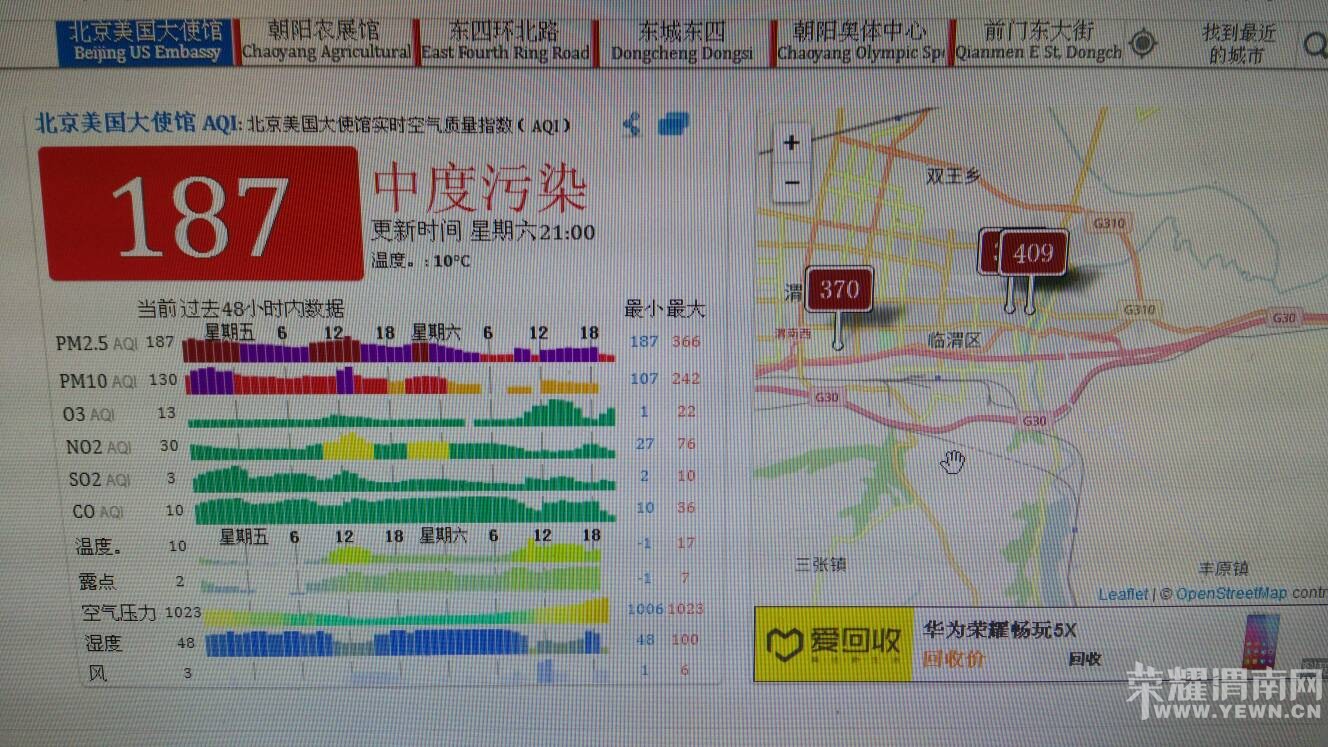Screen dimensions: 1328x747
Task: Click the OpenStreetMap attribution link
Action: point(1231,594)
